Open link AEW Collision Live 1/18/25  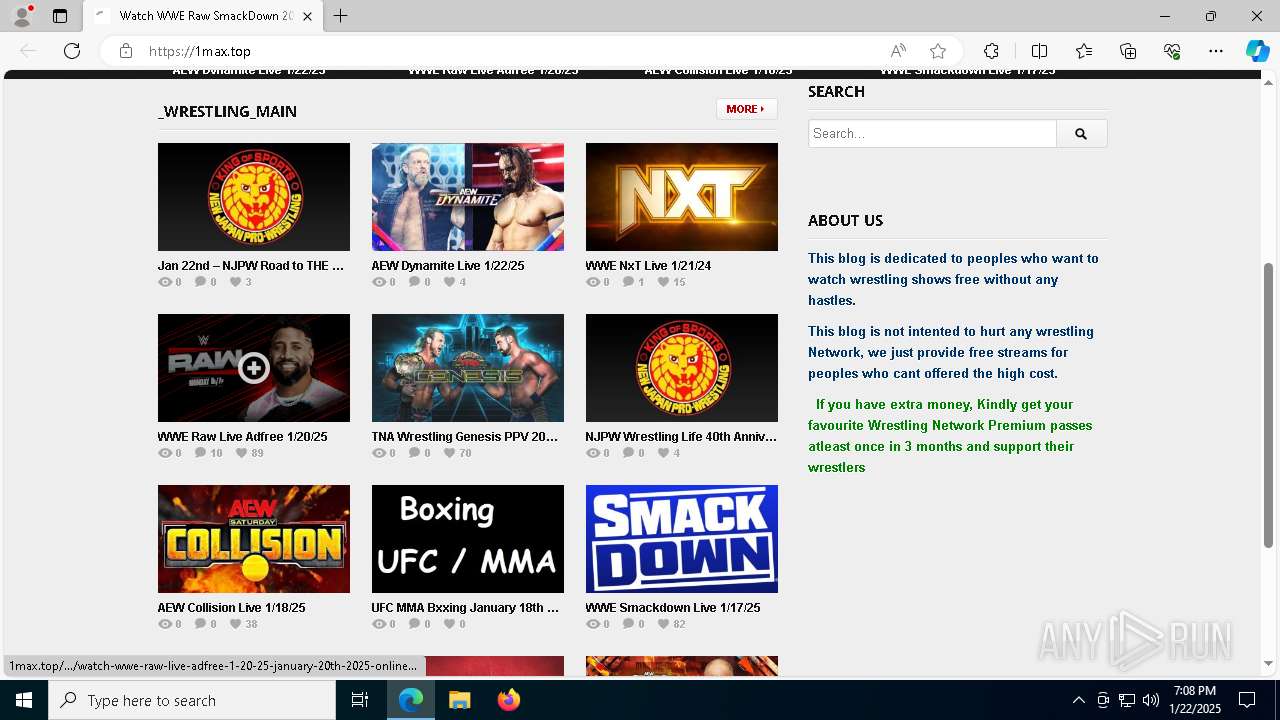[x=231, y=608]
